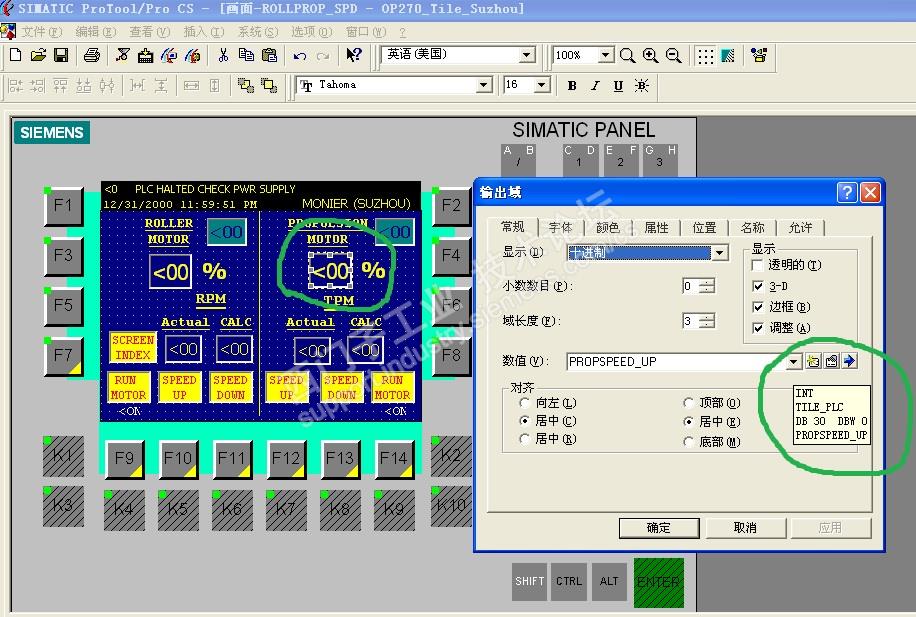Click the context help pointer icon
This screenshot has height=617, width=916.
[x=353, y=55]
